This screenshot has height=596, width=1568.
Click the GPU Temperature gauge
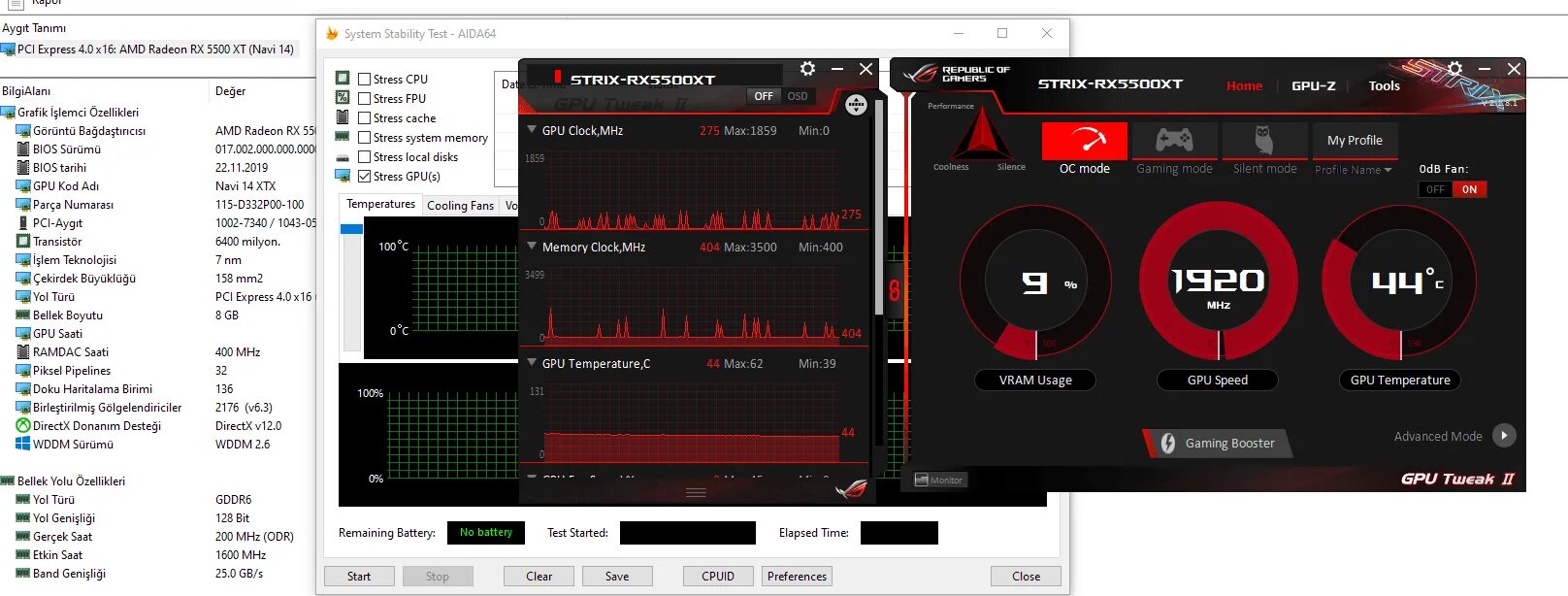[1400, 282]
